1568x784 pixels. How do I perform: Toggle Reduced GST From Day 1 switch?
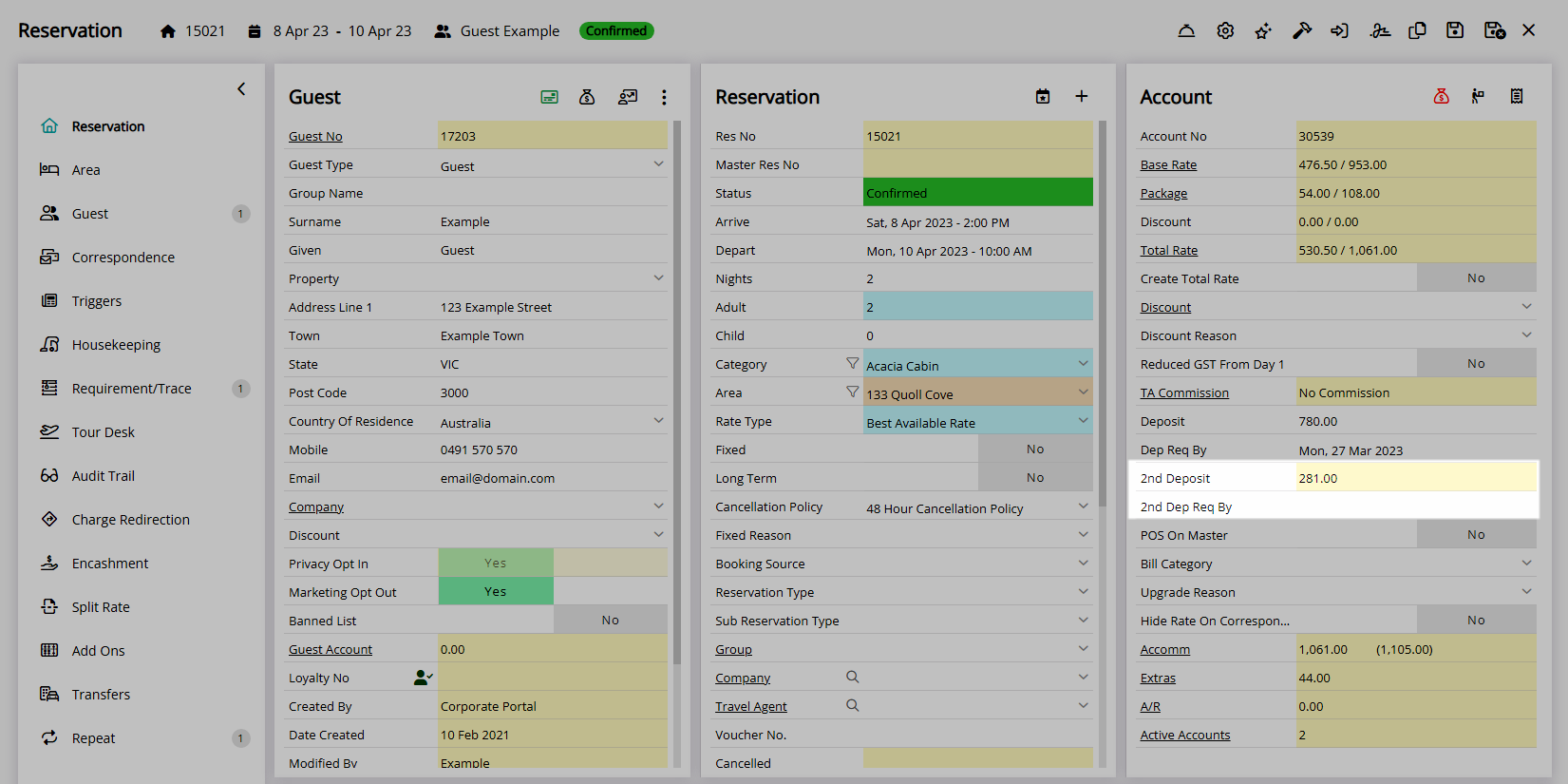click(x=1476, y=363)
